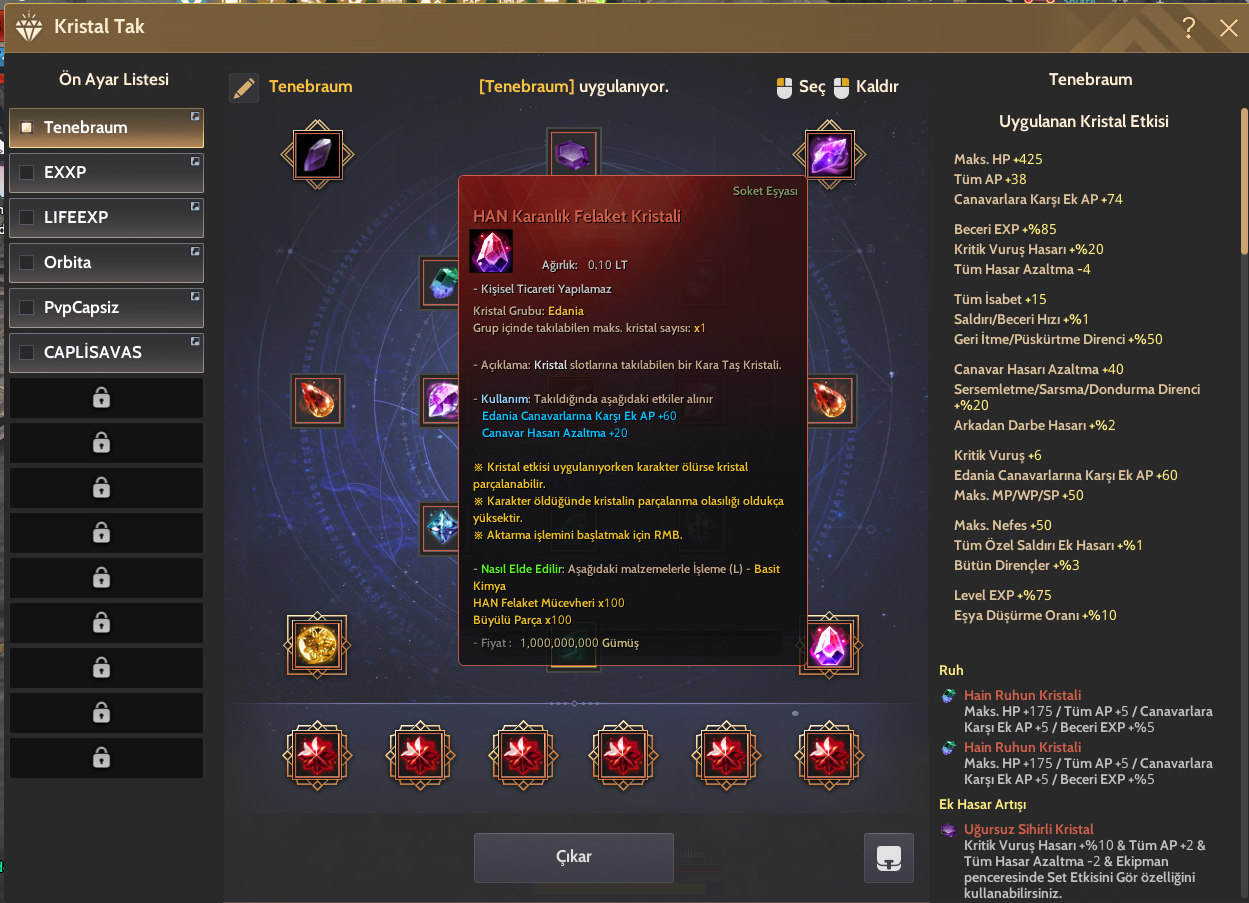
Task: Click the Çıkar button
Action: click(574, 857)
